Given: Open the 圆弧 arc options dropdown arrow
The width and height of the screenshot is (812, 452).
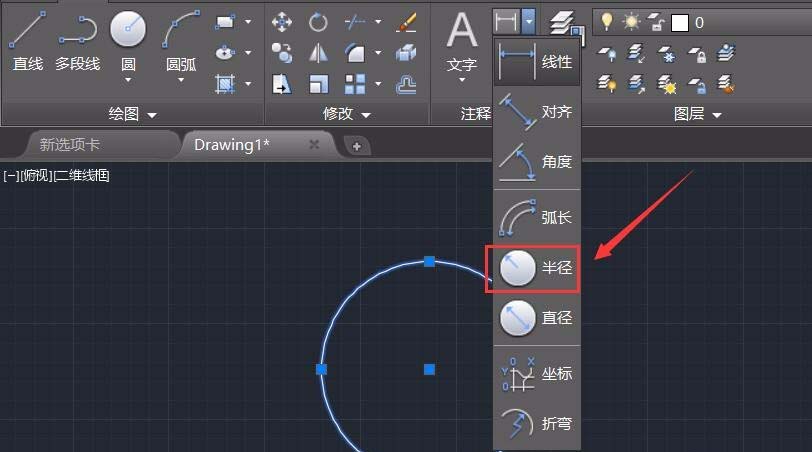Looking at the screenshot, I should [x=181, y=80].
